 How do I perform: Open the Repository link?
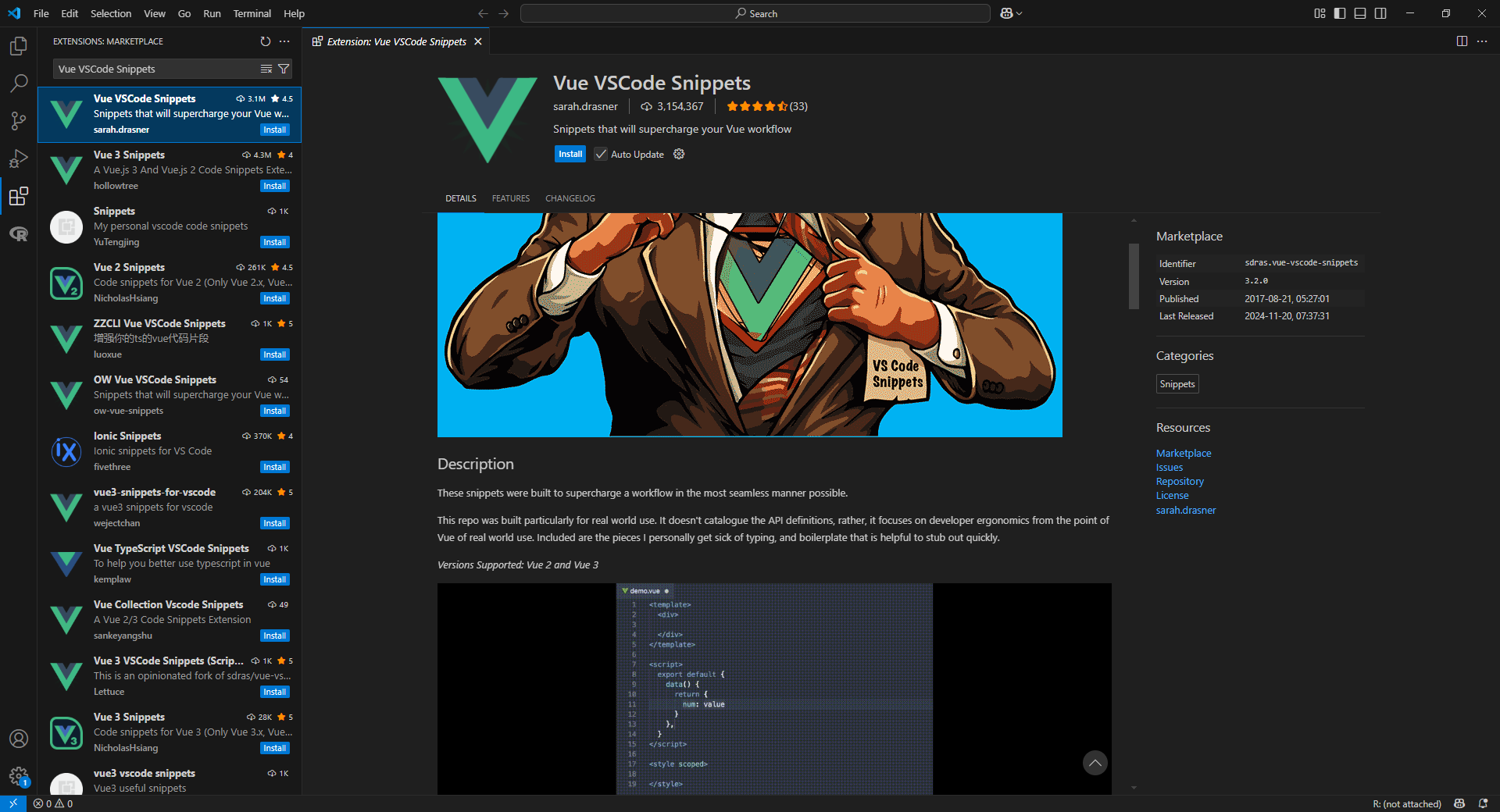(x=1179, y=481)
